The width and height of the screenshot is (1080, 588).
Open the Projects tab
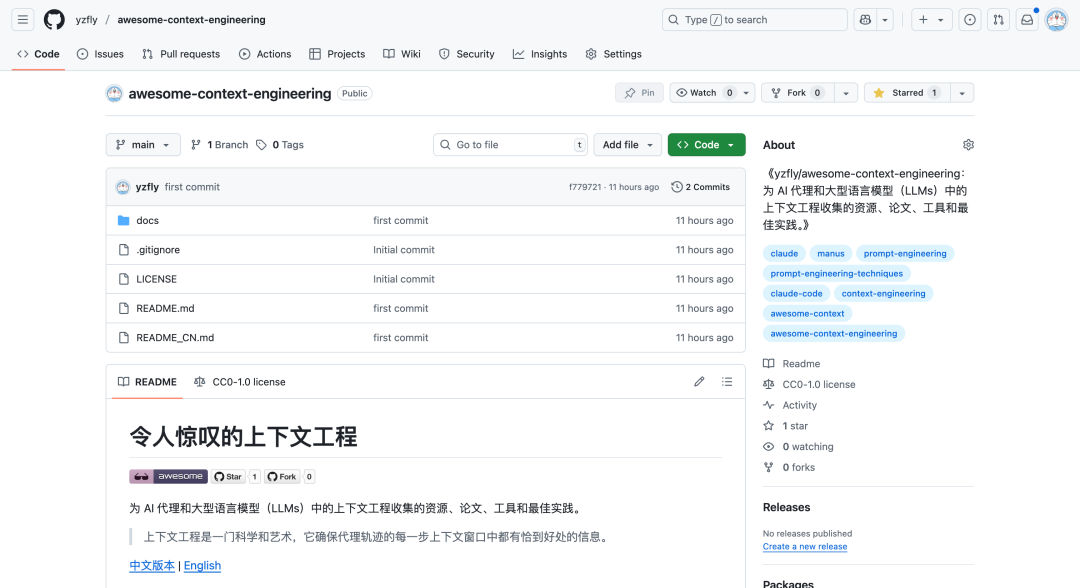point(337,54)
